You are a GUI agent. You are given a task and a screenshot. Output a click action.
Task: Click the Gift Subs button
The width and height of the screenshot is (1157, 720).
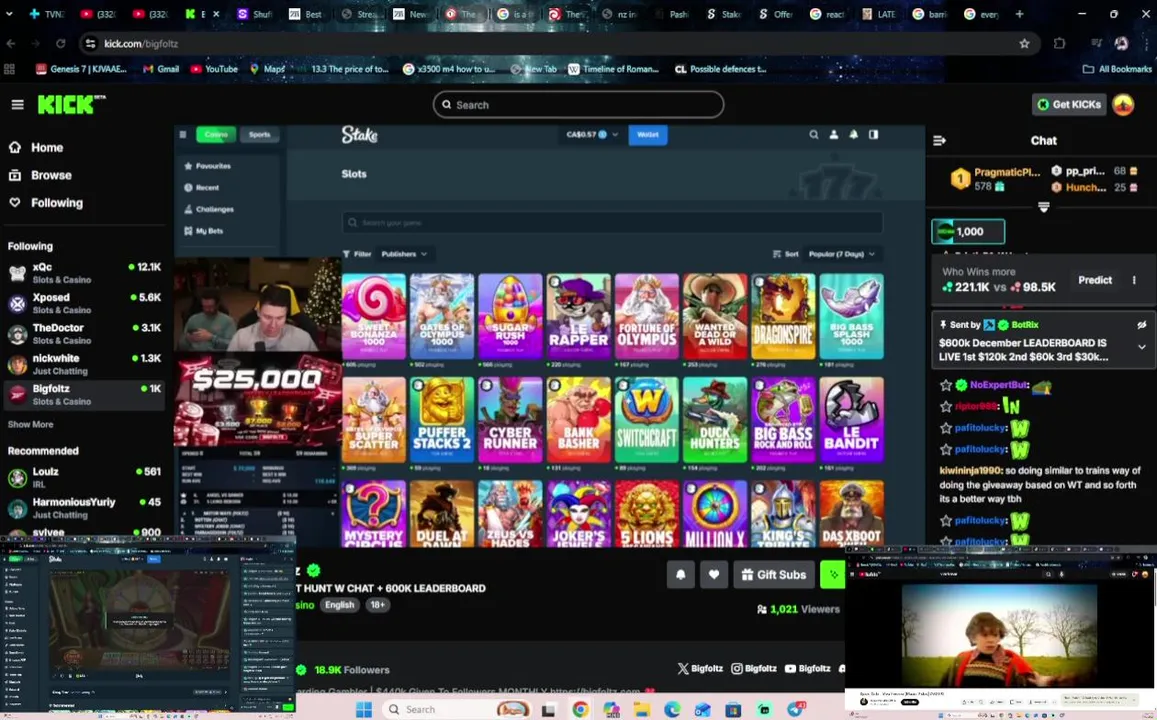(773, 575)
